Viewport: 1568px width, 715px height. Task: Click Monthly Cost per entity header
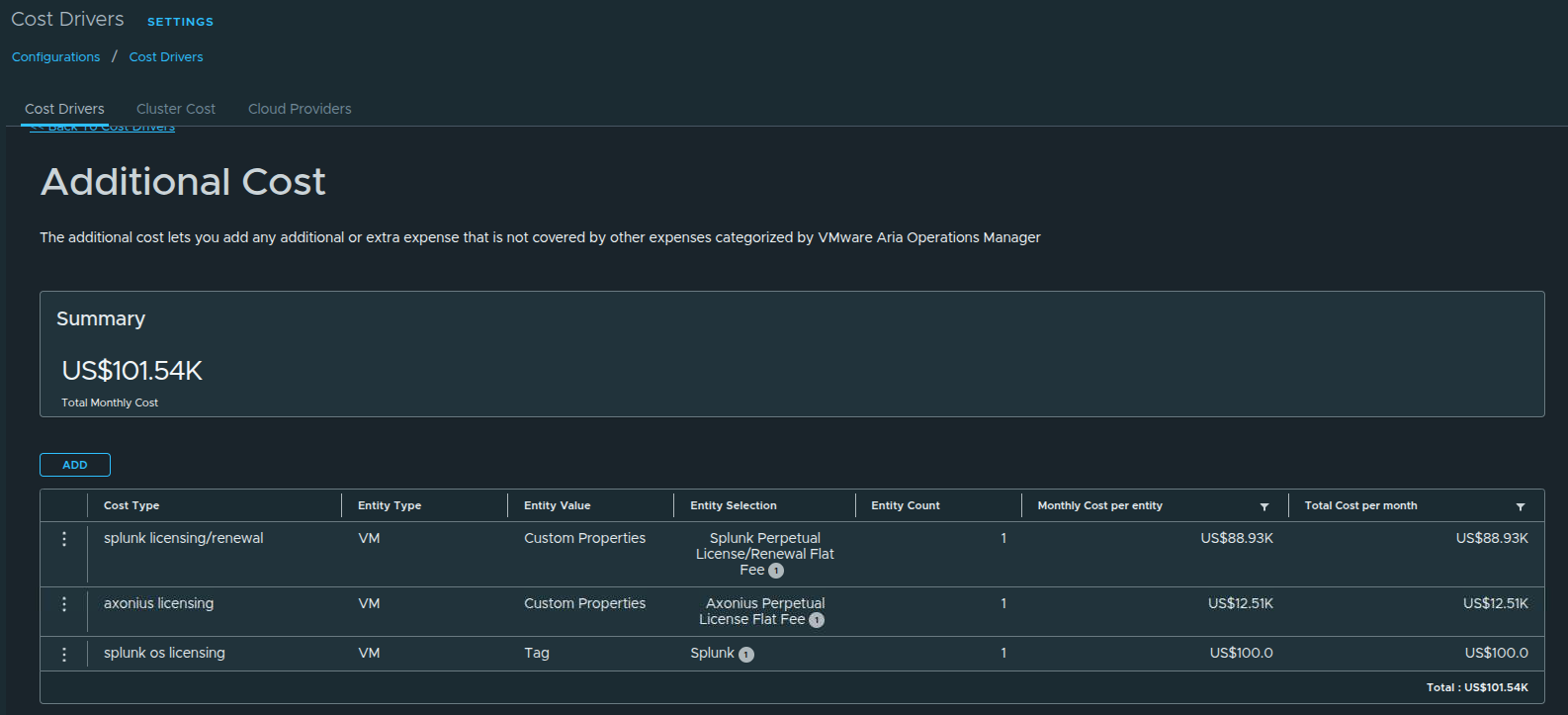point(1099,505)
